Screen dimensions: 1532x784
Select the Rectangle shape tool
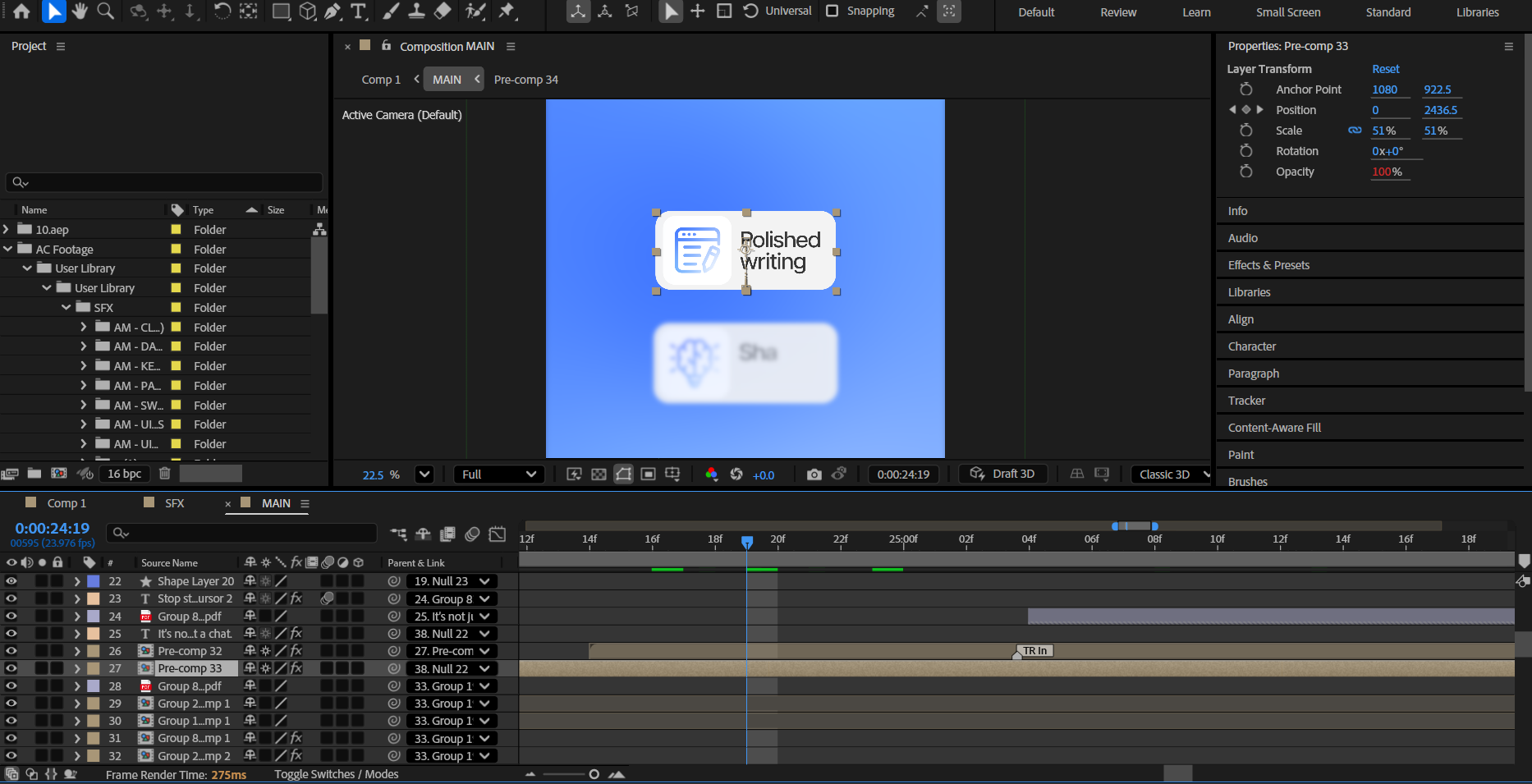coord(281,11)
